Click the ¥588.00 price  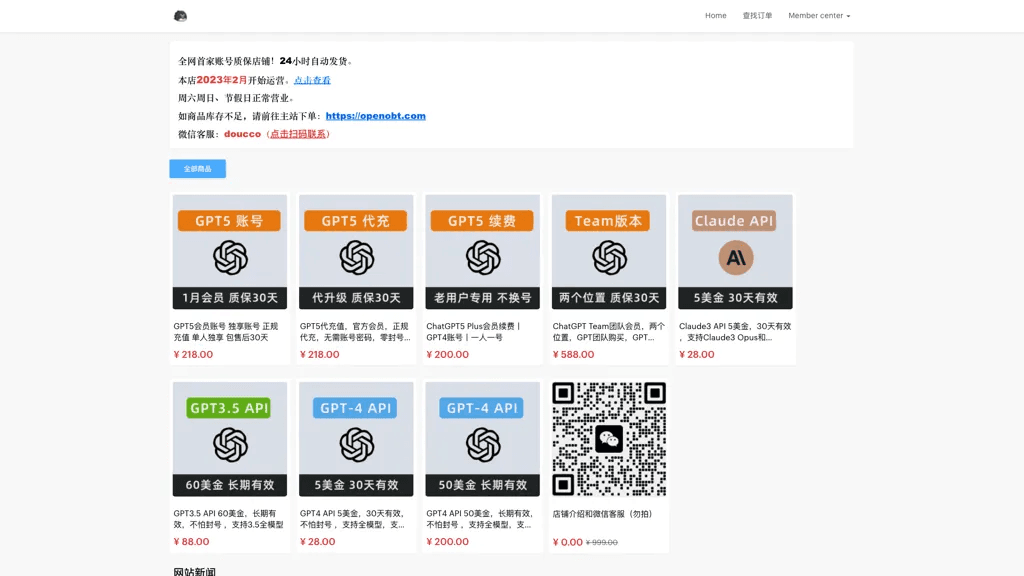pos(573,355)
